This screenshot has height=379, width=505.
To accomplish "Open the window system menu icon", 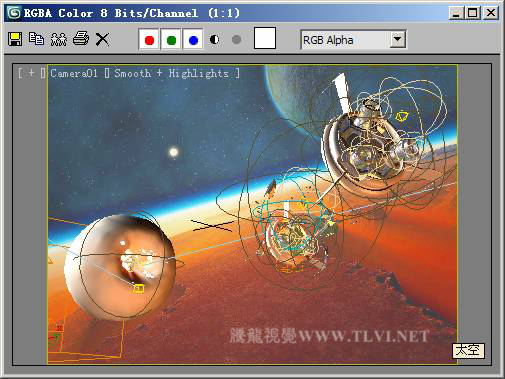I will (x=14, y=13).
